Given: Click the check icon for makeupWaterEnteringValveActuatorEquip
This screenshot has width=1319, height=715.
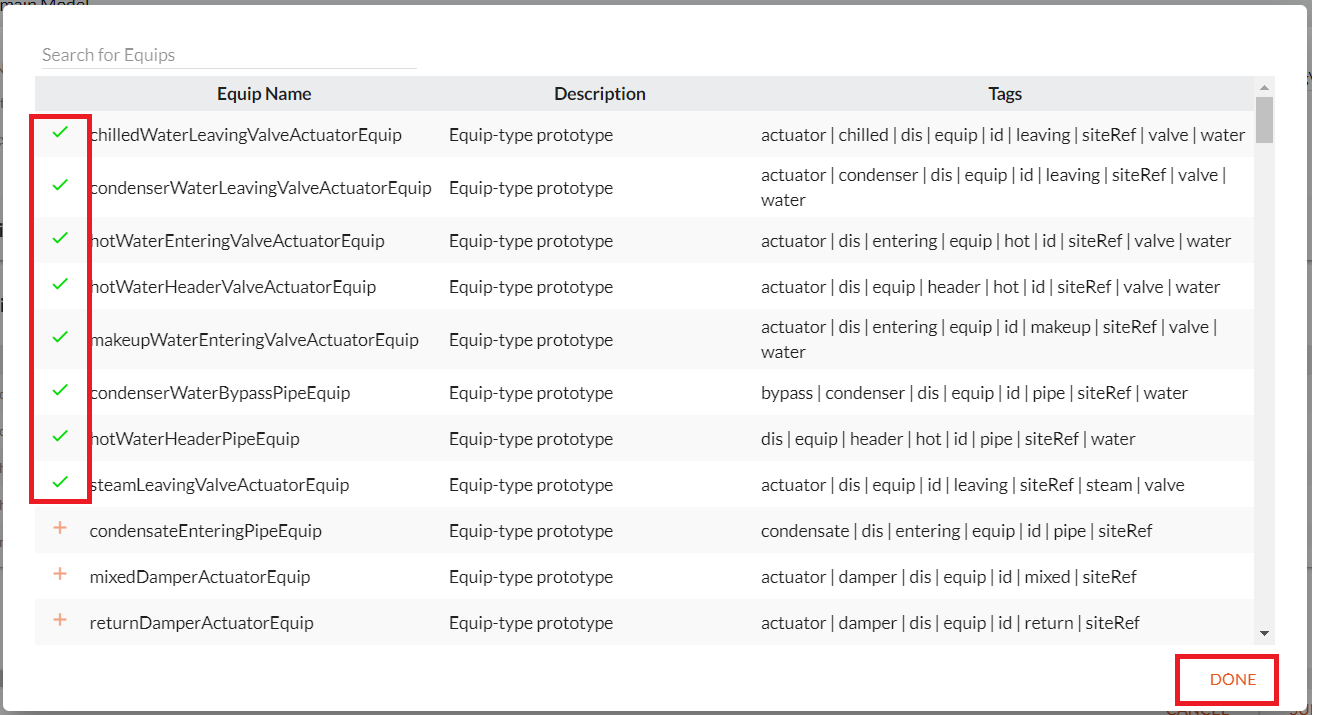Looking at the screenshot, I should coord(60,337).
